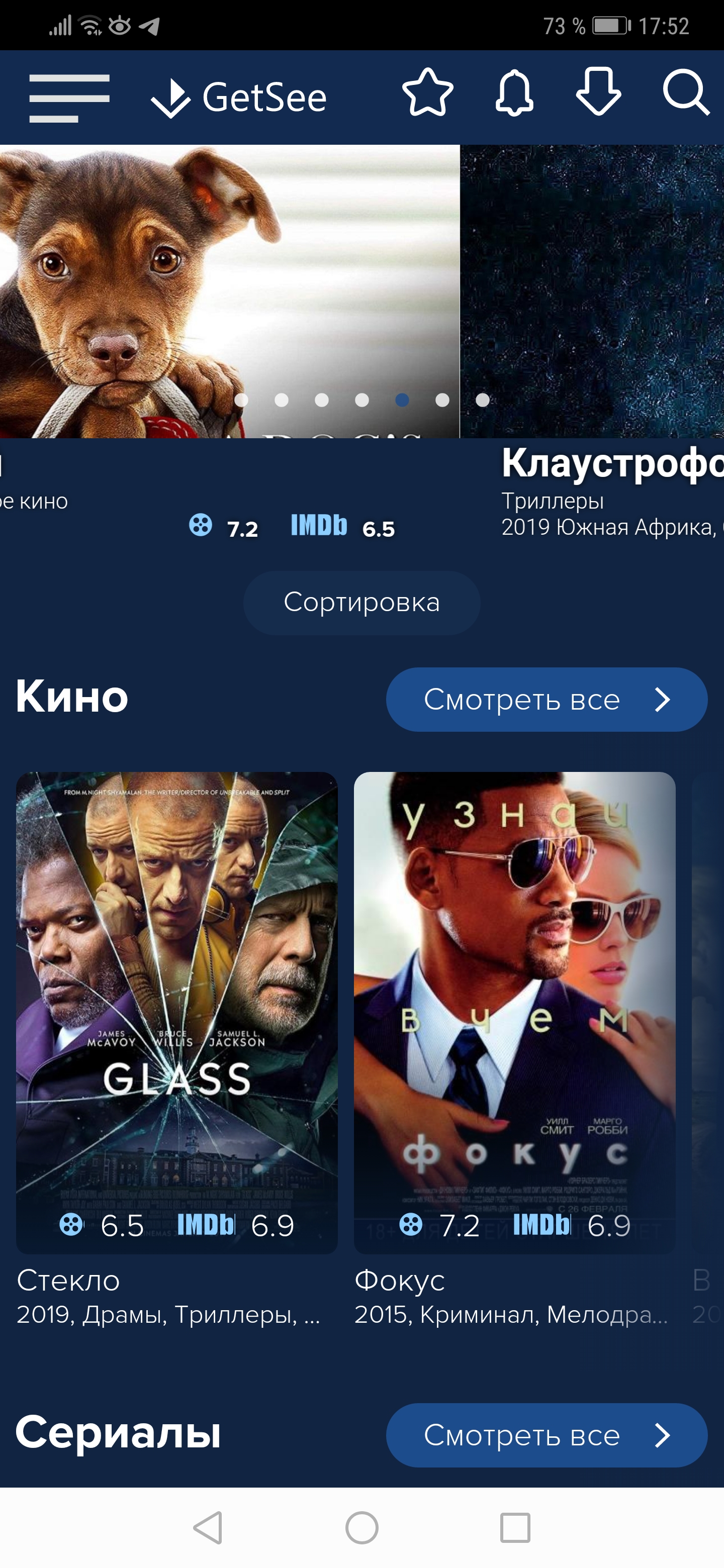
Task: Open the Стекло movie poster
Action: tap(176, 1013)
